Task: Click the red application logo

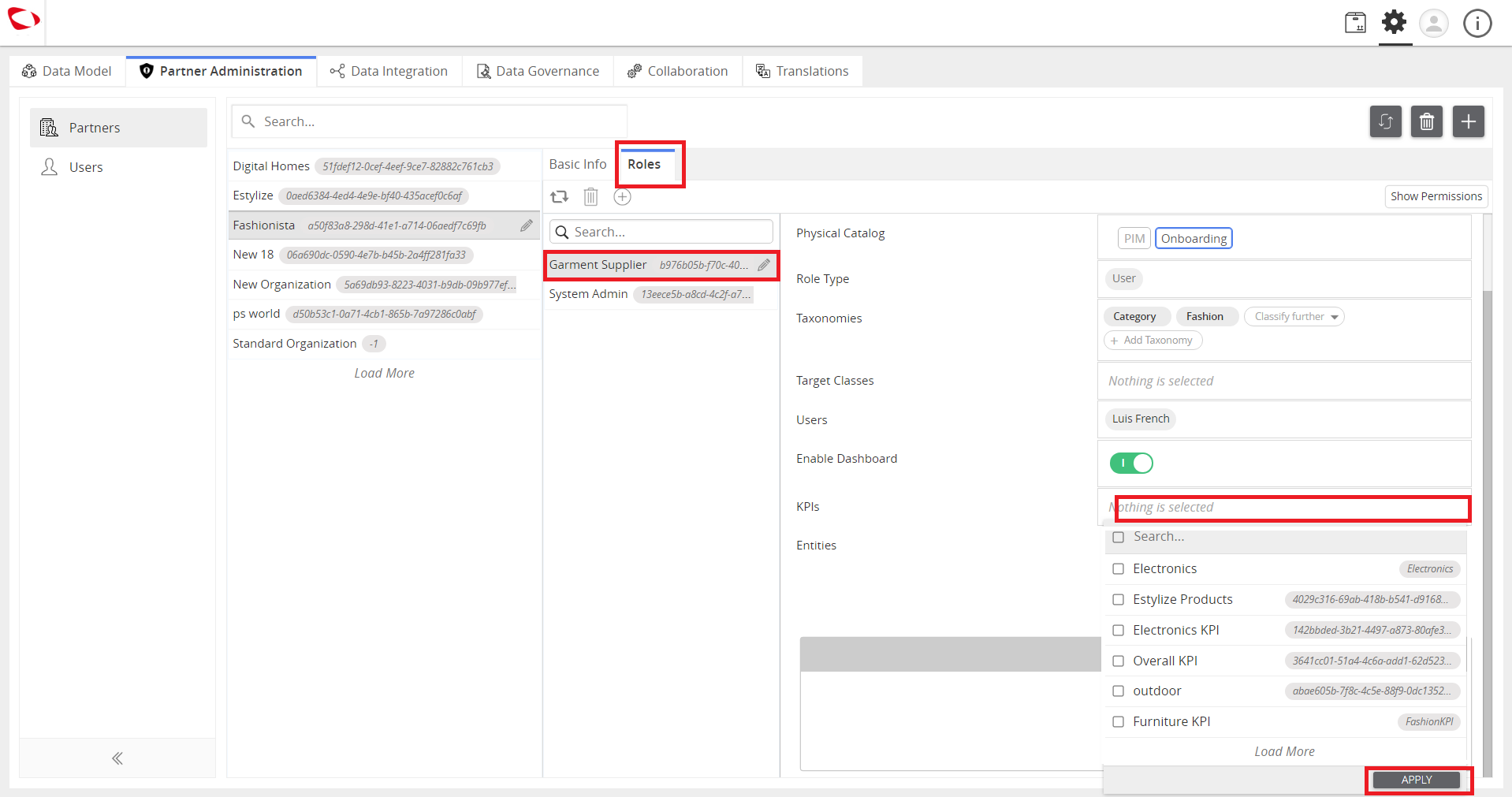Action: point(24,19)
